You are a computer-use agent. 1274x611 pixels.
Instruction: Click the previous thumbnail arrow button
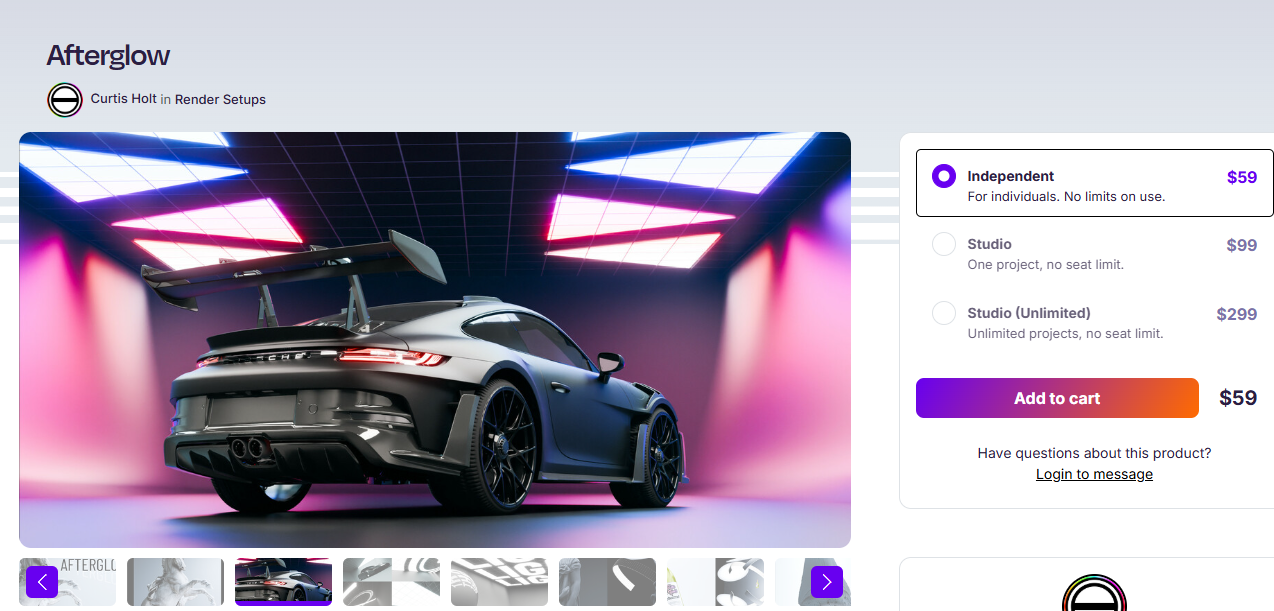coord(42,582)
